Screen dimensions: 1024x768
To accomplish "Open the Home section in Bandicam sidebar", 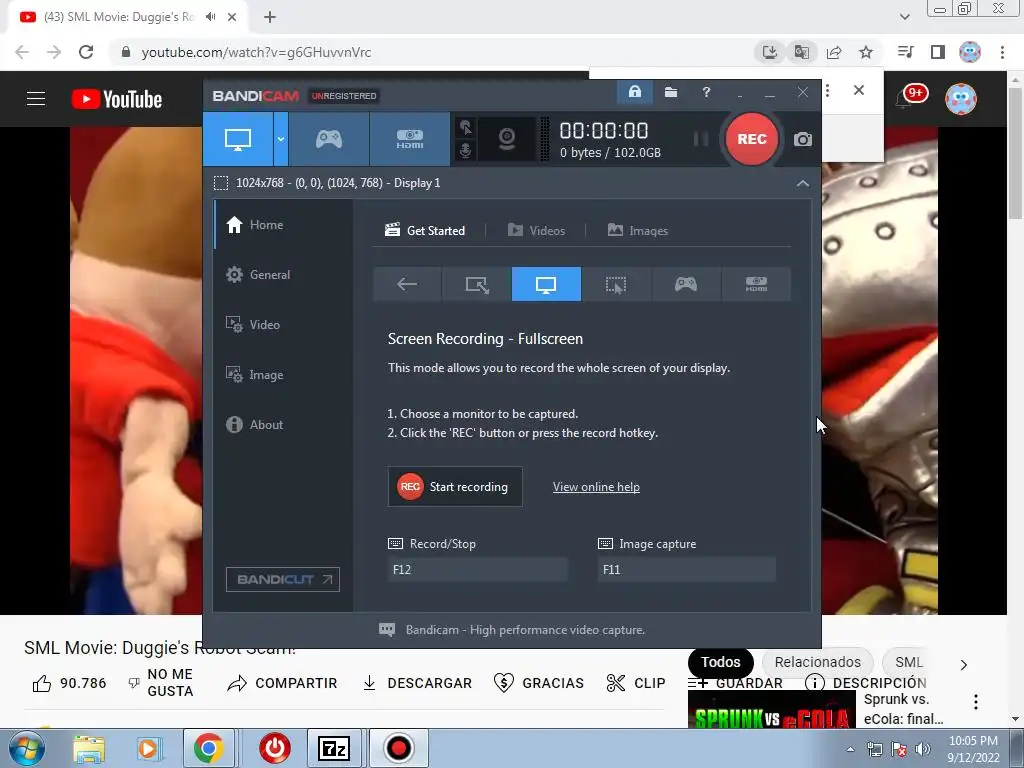I will coord(266,225).
